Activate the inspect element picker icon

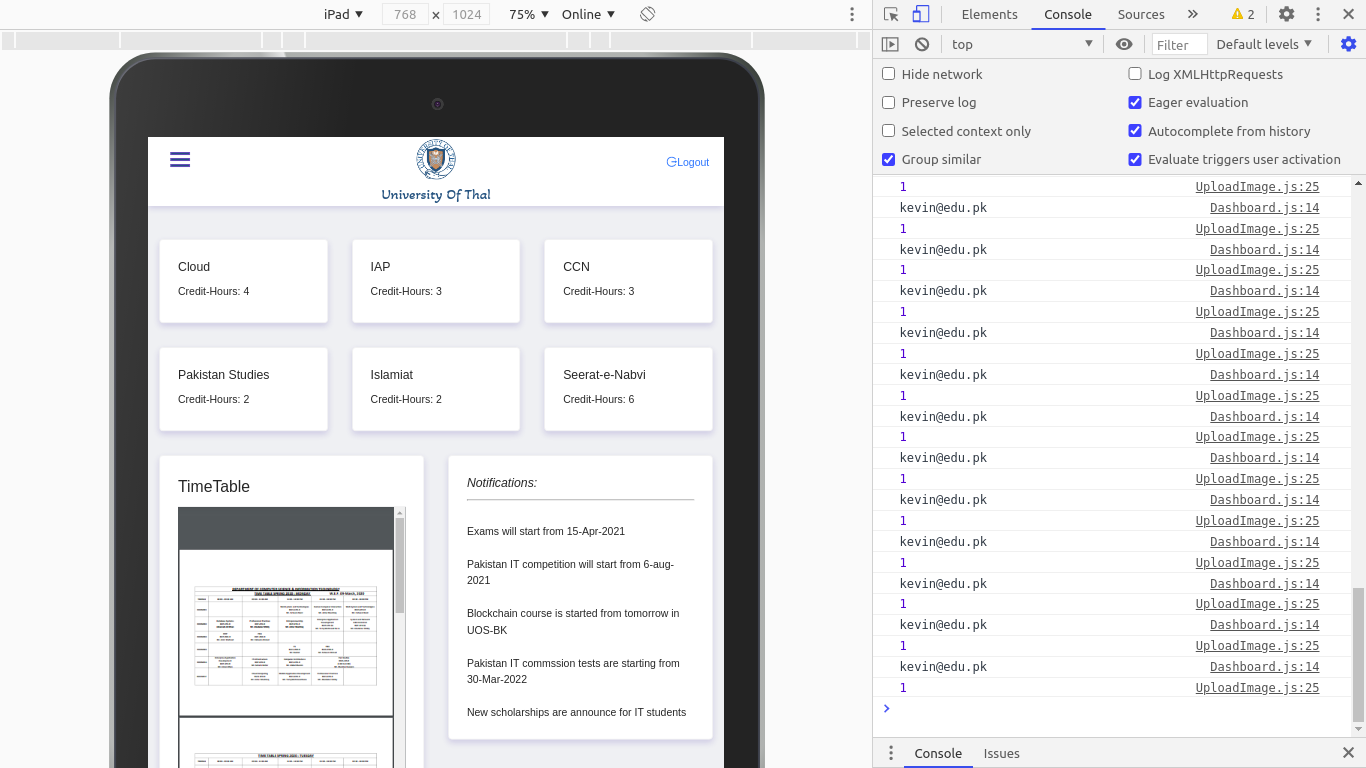click(x=891, y=14)
